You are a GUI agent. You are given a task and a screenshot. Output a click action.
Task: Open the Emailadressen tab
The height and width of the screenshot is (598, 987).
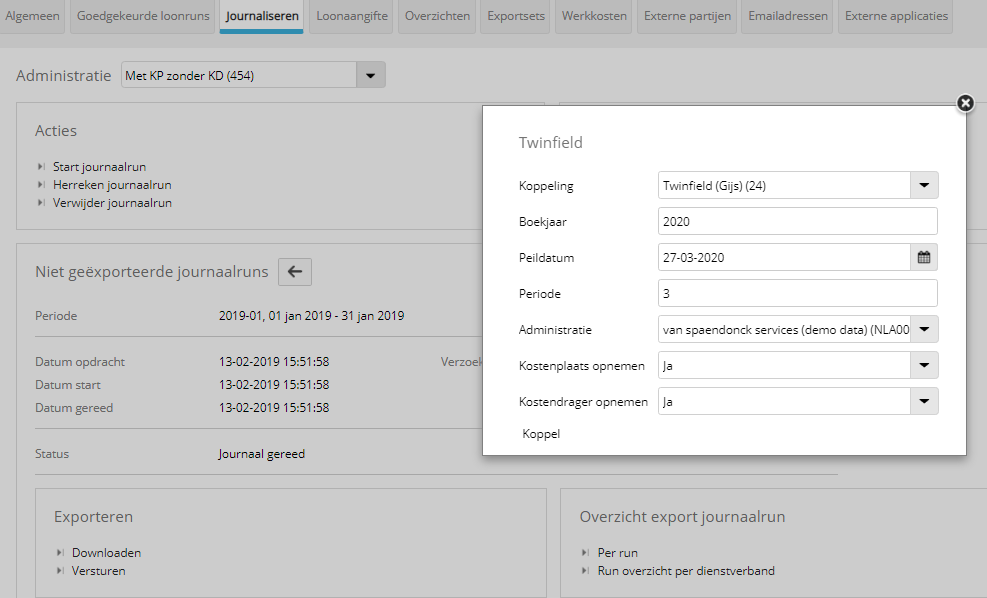(x=787, y=16)
